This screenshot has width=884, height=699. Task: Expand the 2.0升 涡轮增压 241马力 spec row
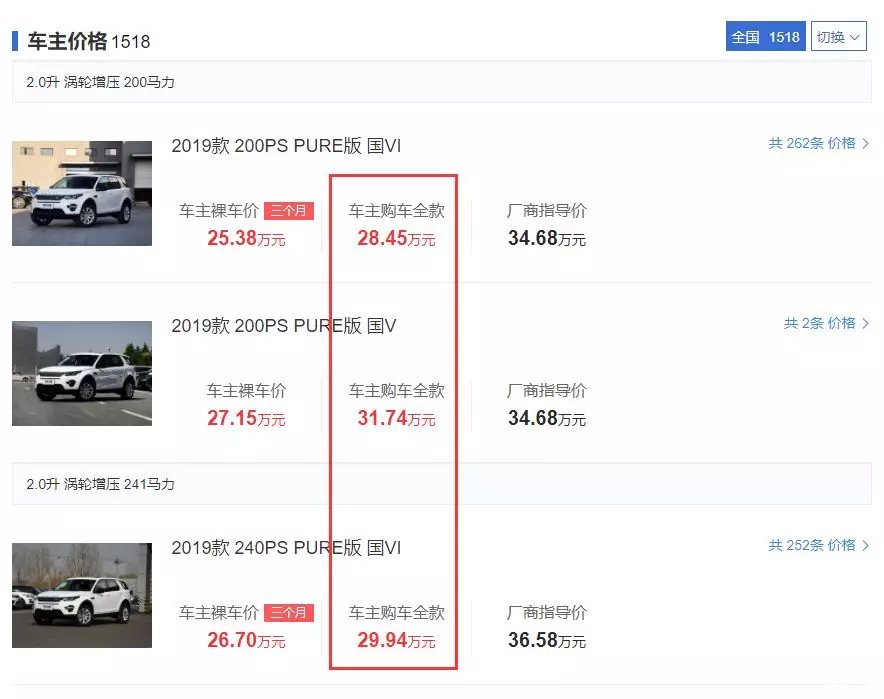point(100,486)
